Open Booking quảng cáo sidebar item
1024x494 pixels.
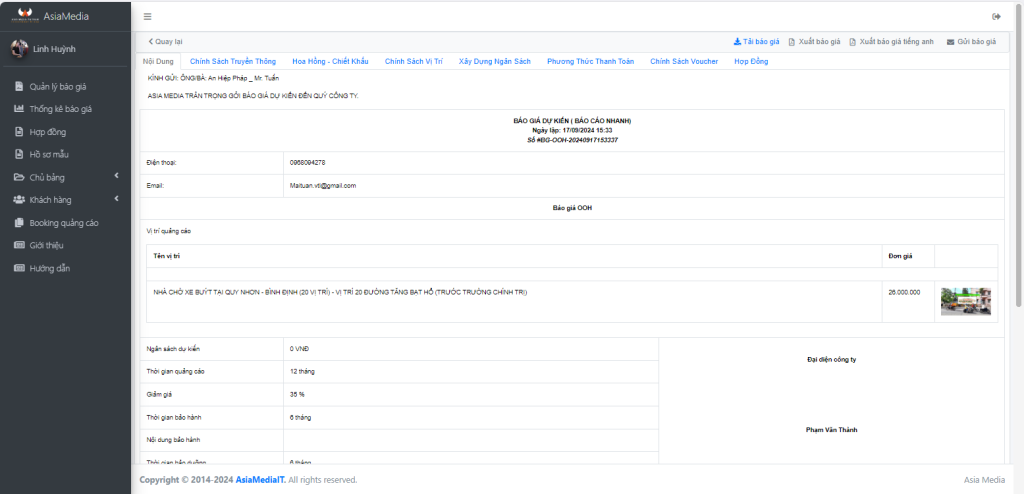(63, 223)
